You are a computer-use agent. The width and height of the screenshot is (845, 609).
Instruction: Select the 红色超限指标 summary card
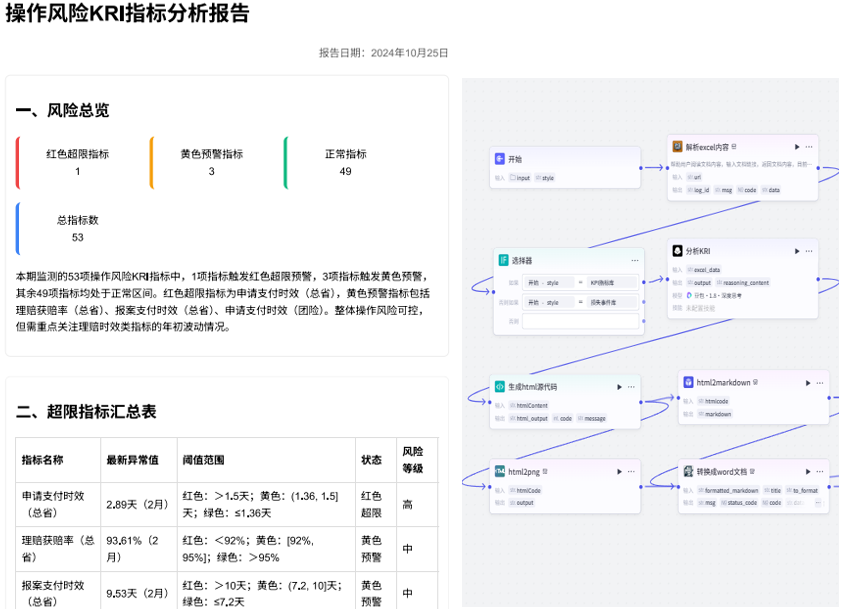coord(78,163)
